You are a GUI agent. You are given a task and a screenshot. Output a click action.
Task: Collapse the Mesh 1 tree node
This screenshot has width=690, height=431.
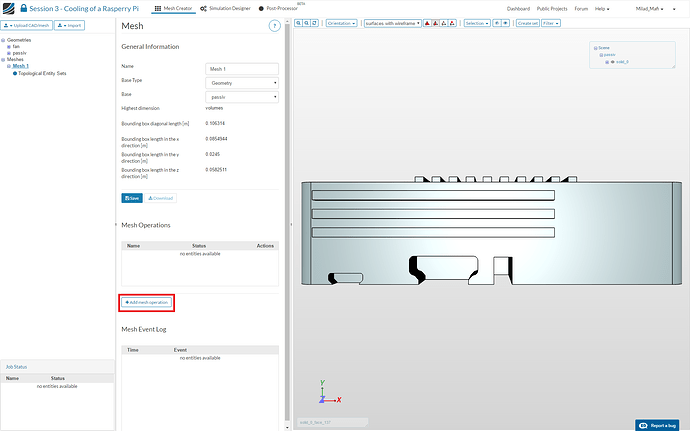[x=9, y=66]
